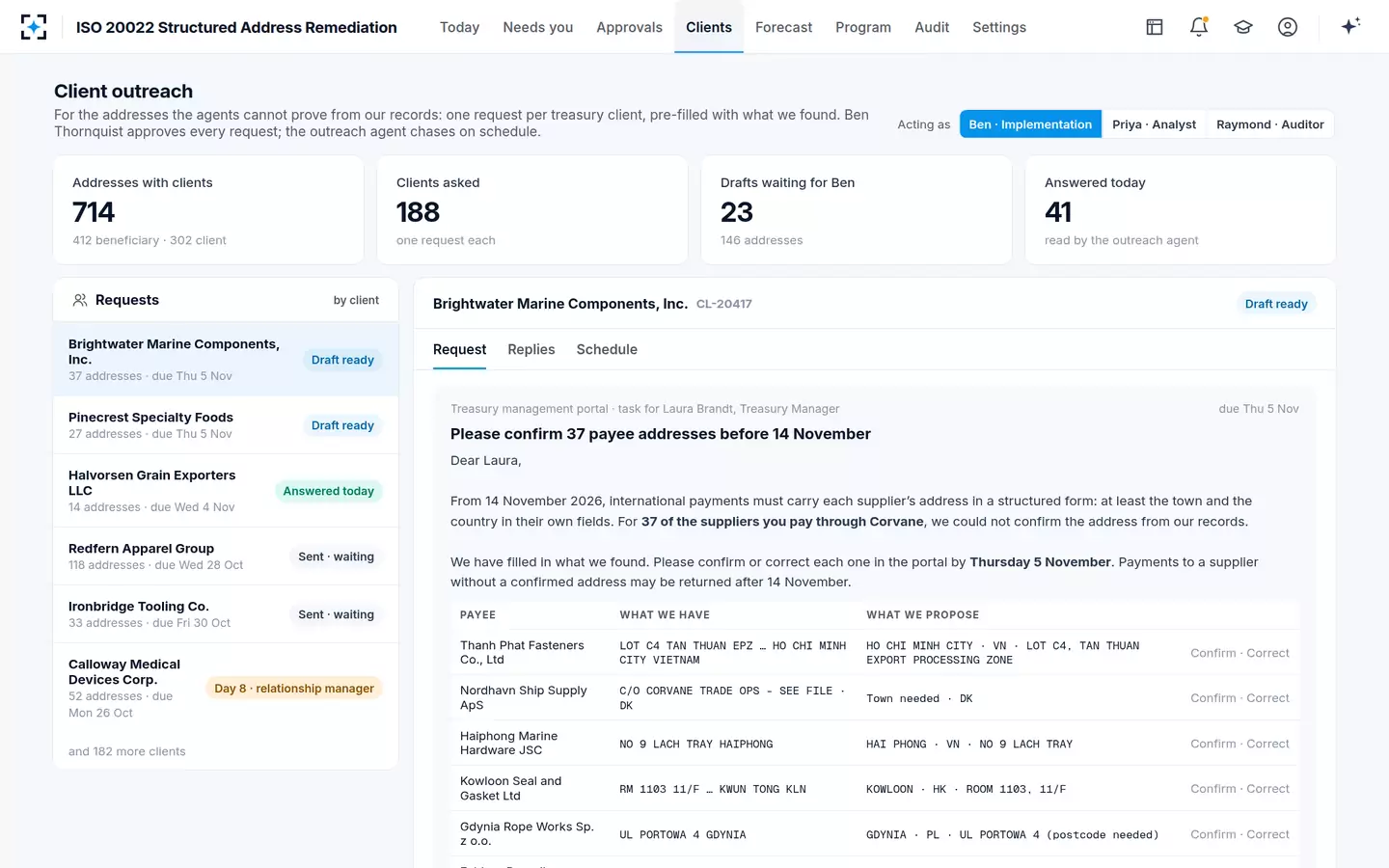
Task: Select Ironbridge Tooling Co. request
Action: 226,614
